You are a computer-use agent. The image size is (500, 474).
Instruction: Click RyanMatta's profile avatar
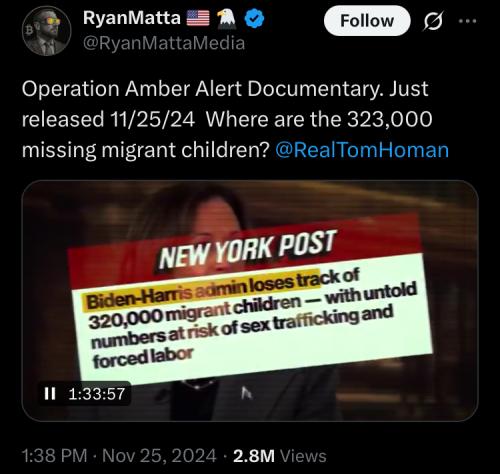pyautogui.click(x=46, y=31)
